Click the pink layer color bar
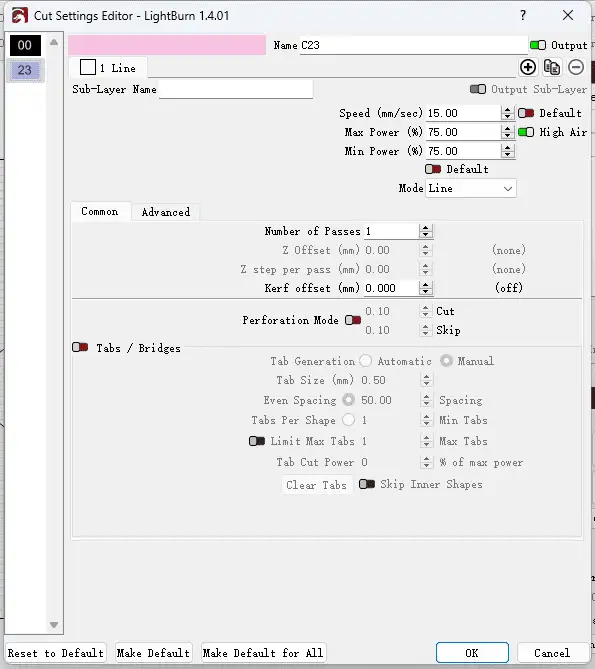Image resolution: width=595 pixels, height=669 pixels. [167, 45]
